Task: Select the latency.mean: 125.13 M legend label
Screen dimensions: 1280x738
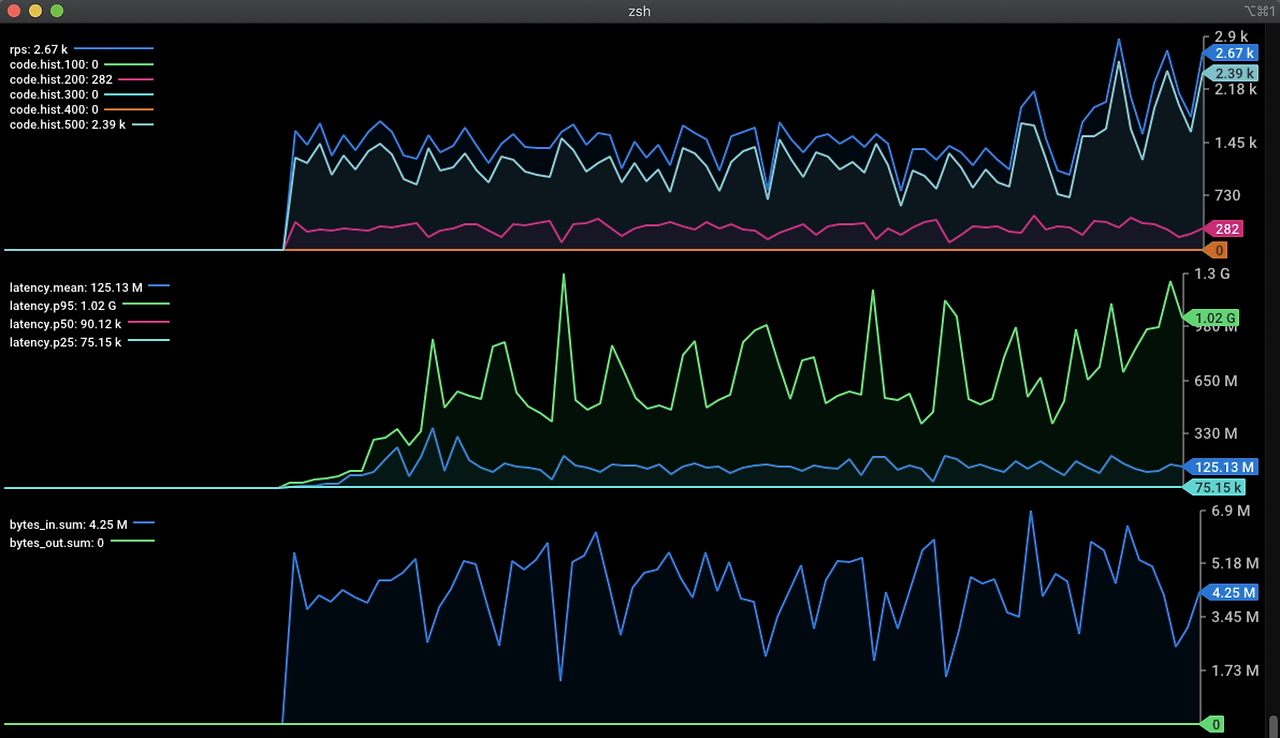Action: coord(76,287)
